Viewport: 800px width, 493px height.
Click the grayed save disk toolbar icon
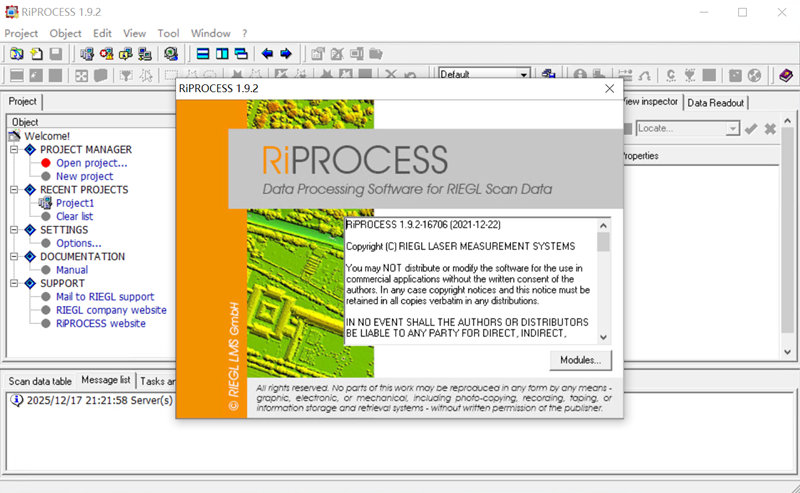click(x=56, y=54)
